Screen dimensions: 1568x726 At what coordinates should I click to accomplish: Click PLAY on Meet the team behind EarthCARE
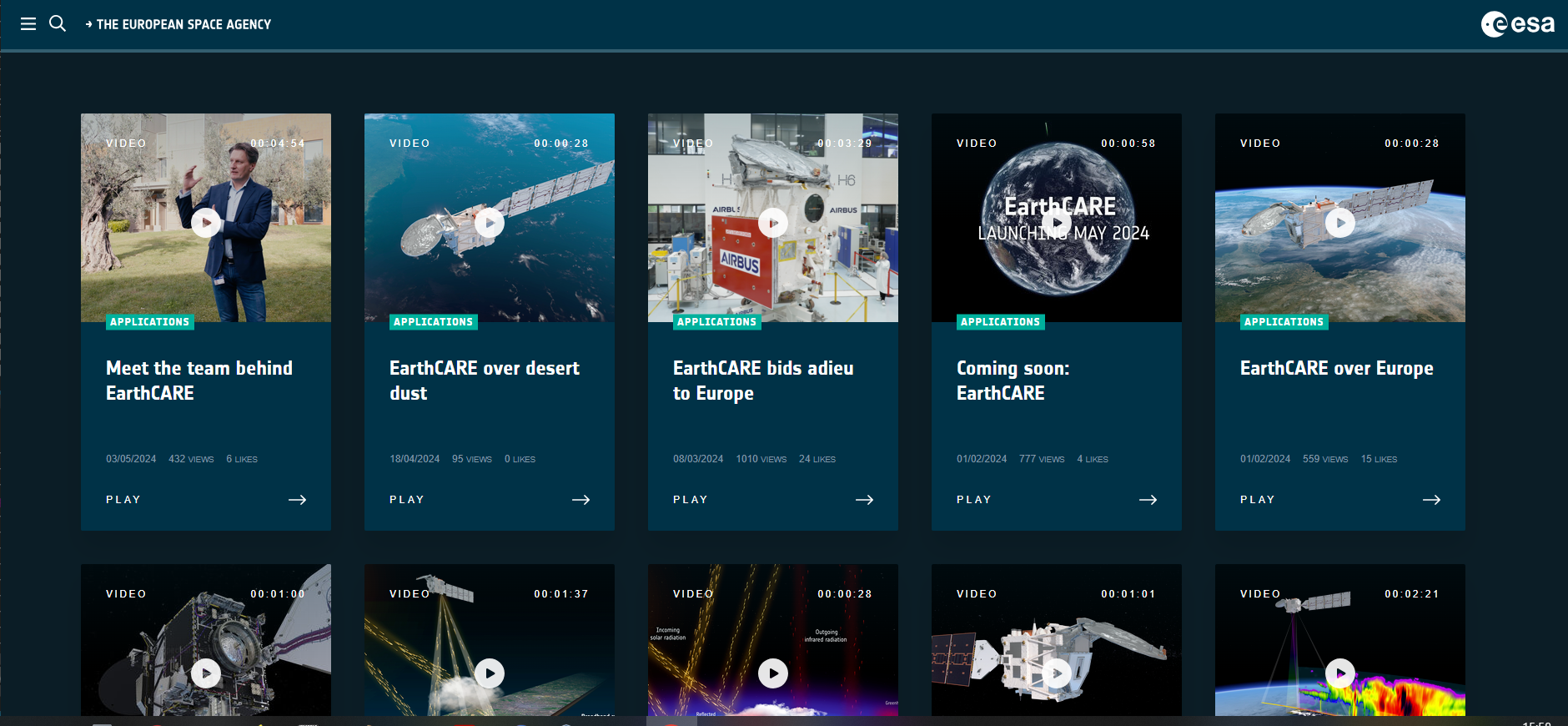point(123,500)
